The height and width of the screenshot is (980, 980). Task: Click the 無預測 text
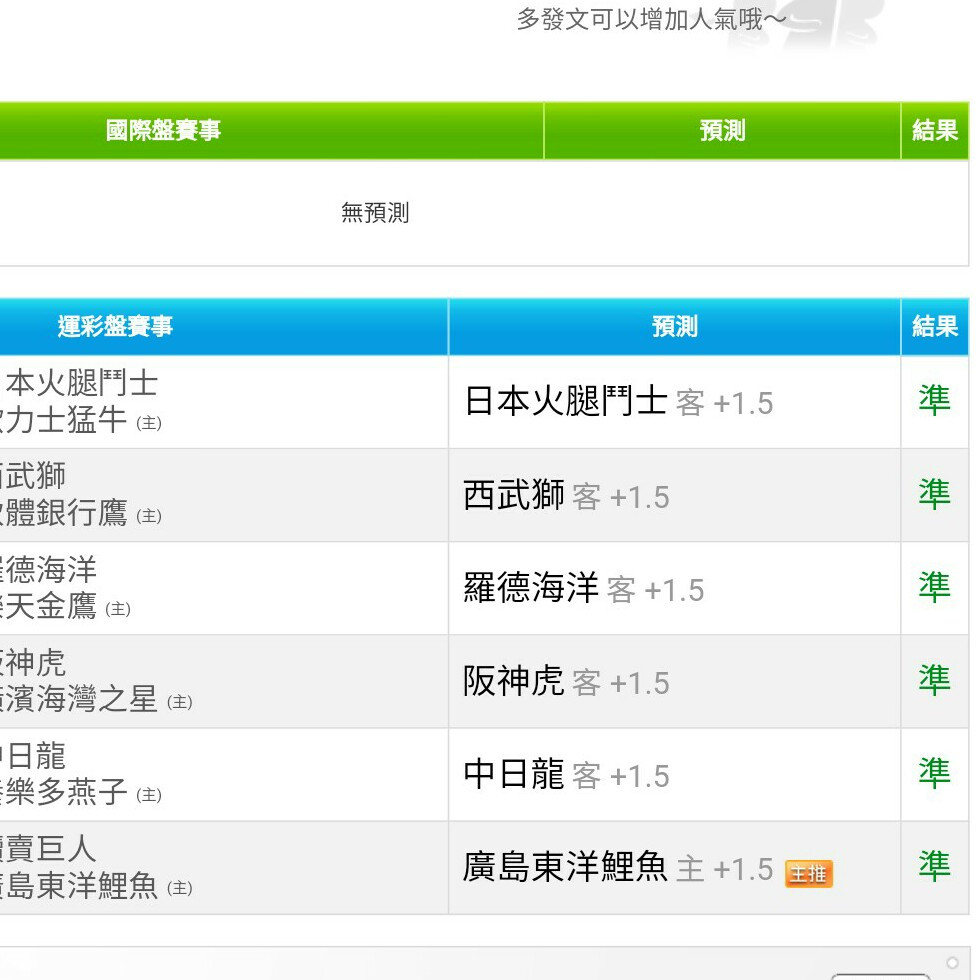point(375,212)
